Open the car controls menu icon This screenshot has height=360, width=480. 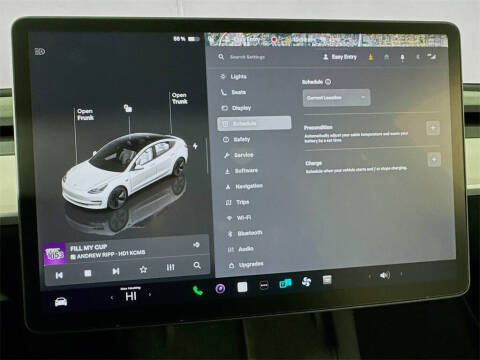[x=61, y=302]
